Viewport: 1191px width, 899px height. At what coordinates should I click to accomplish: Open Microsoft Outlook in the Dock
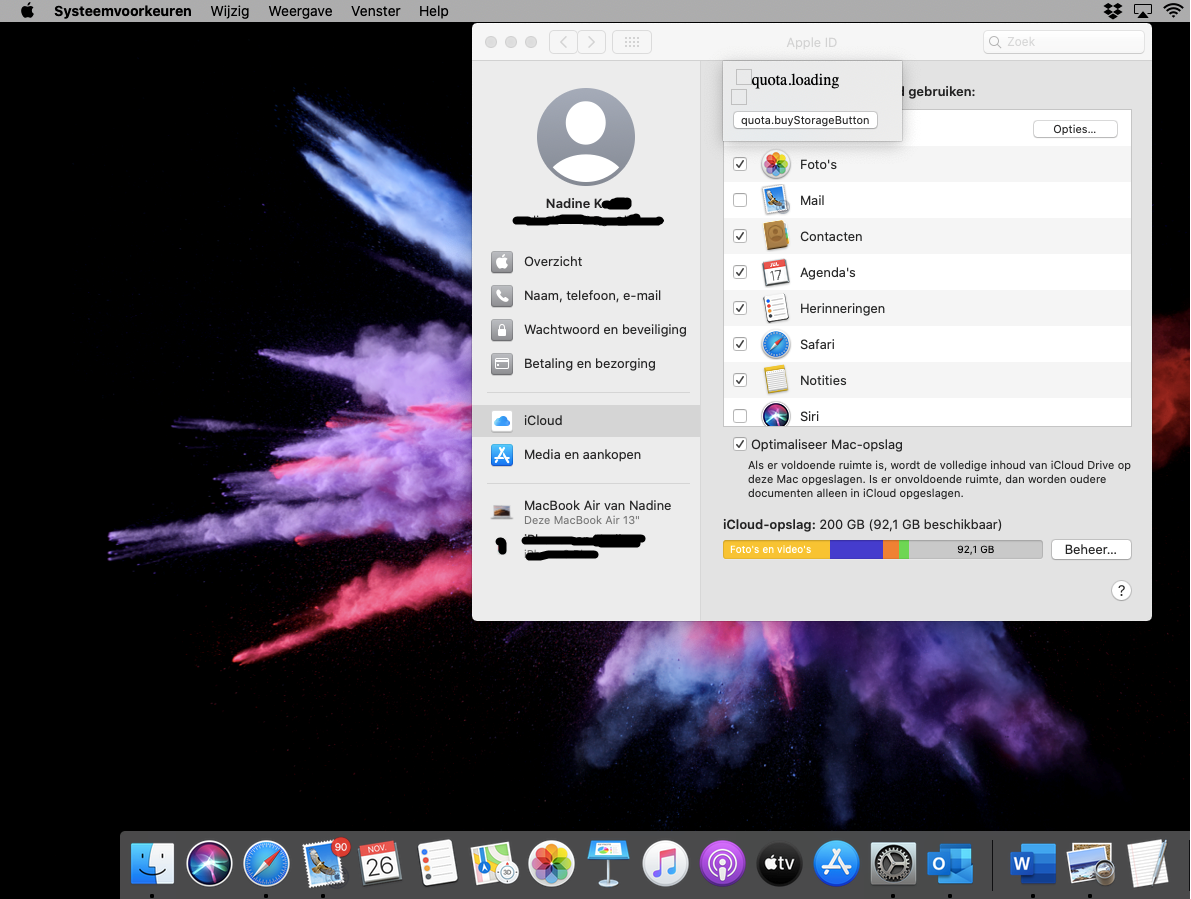[x=949, y=863]
